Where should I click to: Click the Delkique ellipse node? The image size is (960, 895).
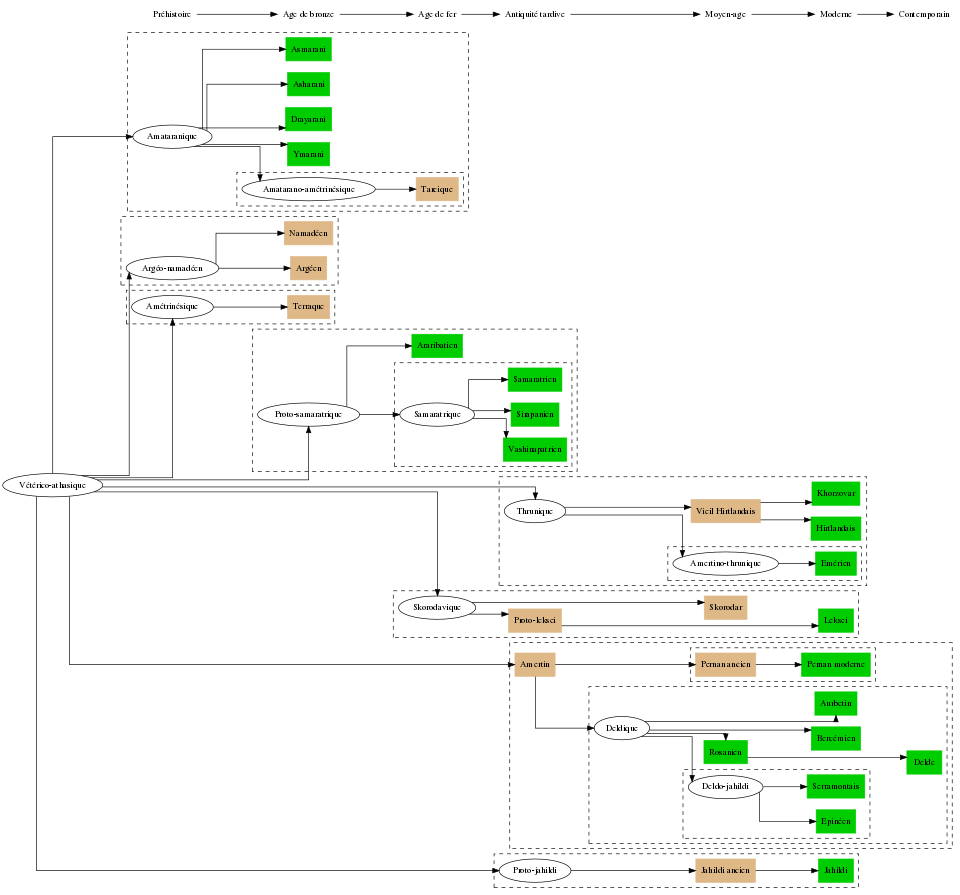621,728
